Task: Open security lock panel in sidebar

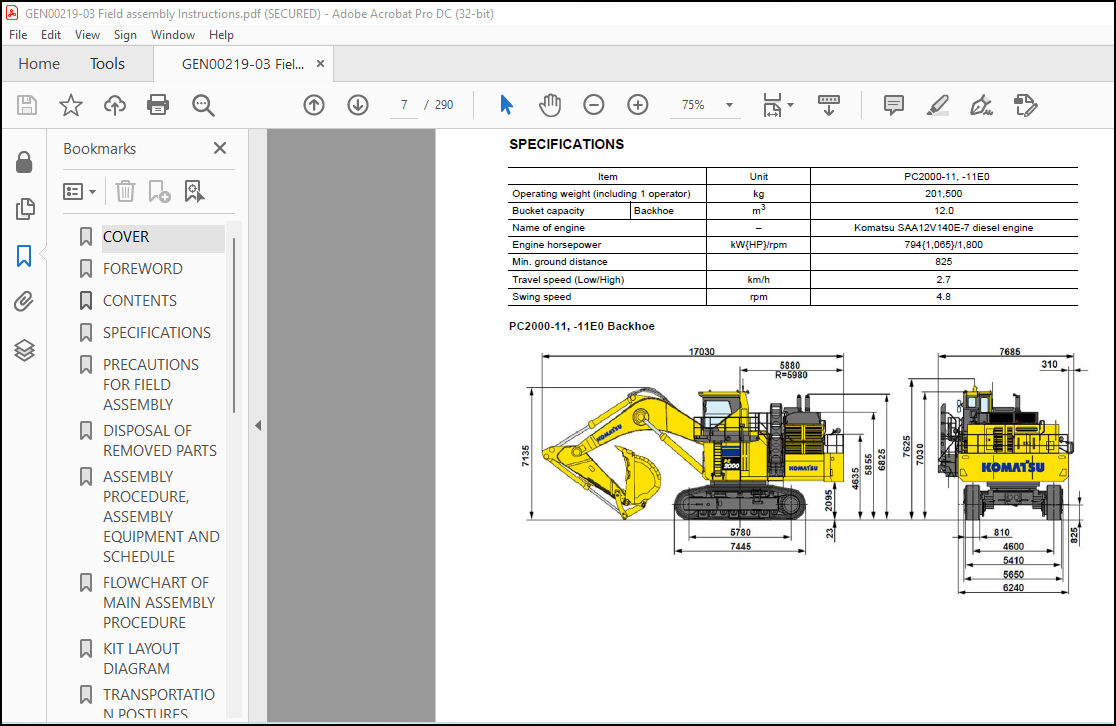Action: 24,162
